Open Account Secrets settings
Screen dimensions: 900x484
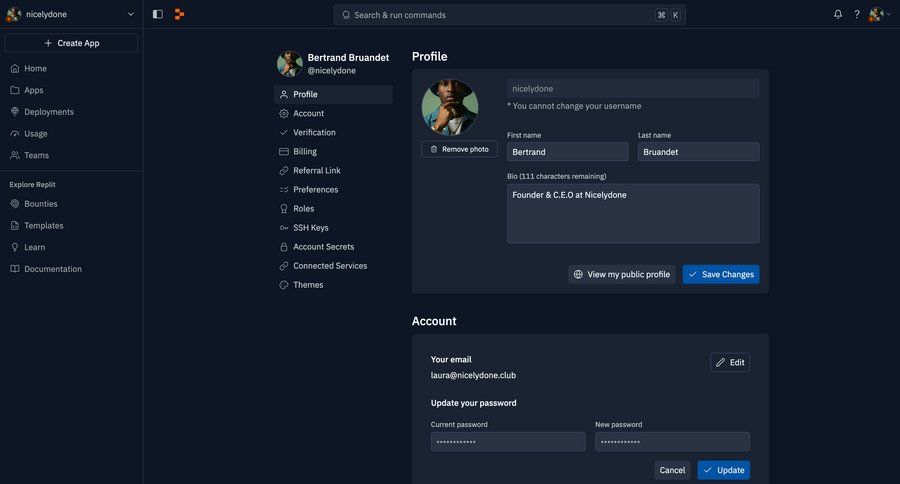click(x=323, y=247)
